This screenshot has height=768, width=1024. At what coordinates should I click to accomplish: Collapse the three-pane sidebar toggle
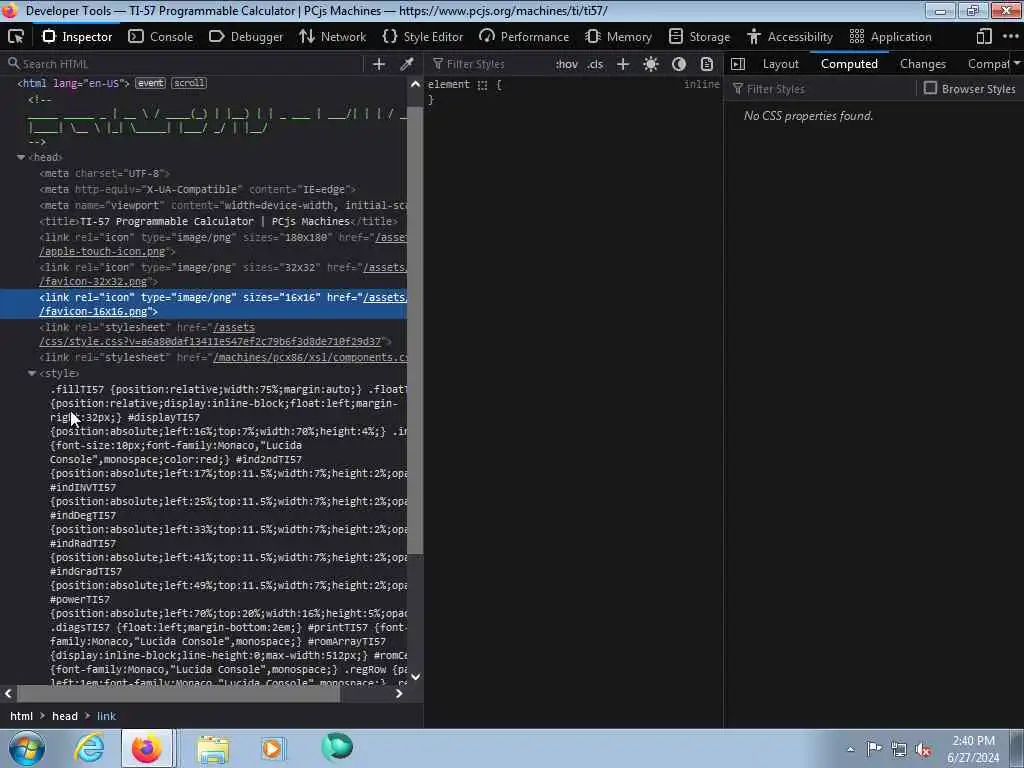pyautogui.click(x=738, y=64)
